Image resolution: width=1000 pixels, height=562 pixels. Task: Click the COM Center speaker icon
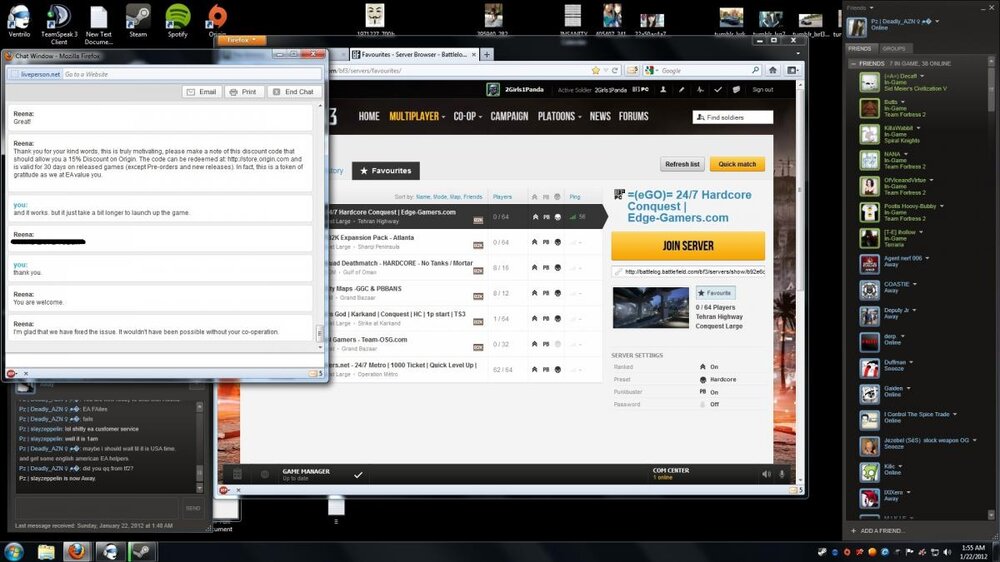[766, 474]
